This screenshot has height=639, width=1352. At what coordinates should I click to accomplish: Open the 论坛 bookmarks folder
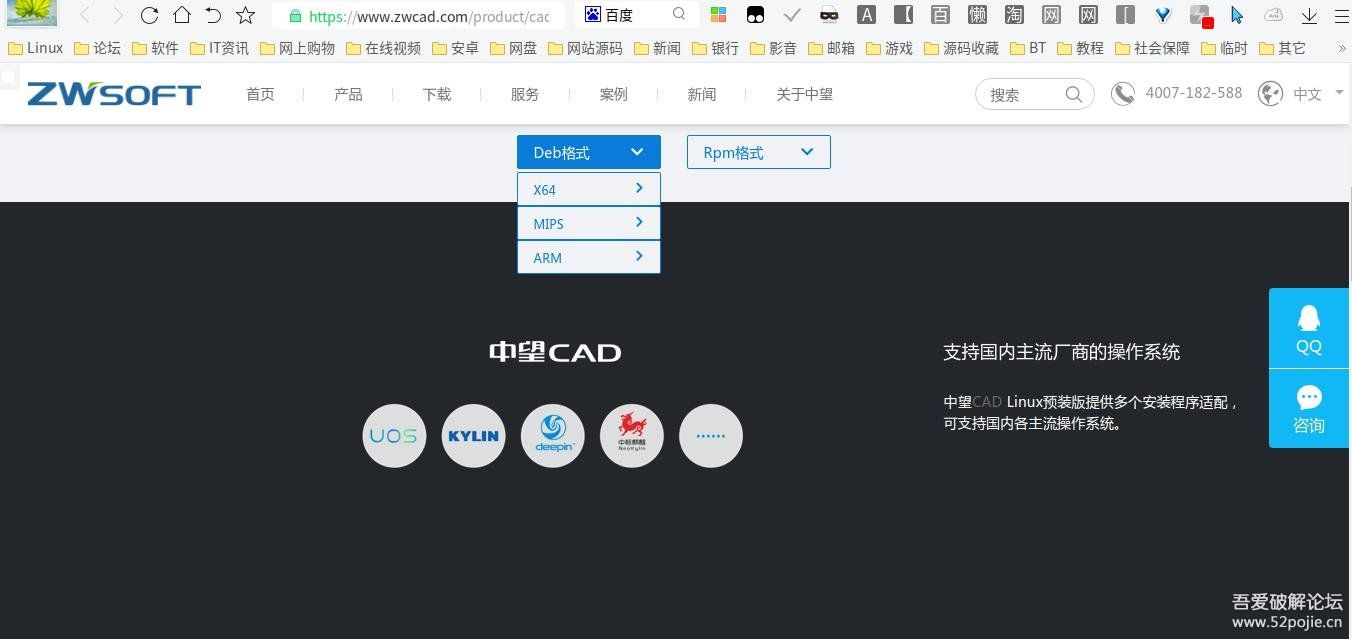click(x=97, y=48)
